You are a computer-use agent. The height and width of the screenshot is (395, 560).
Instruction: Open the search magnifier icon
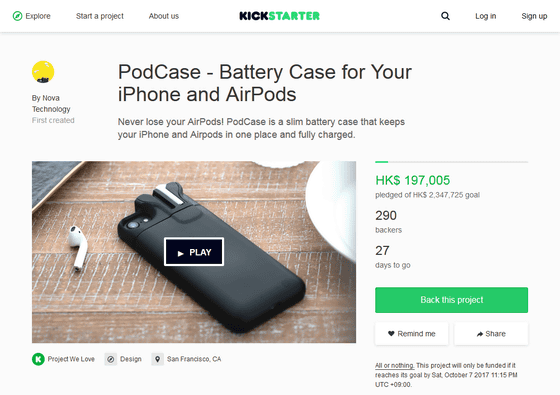[445, 16]
